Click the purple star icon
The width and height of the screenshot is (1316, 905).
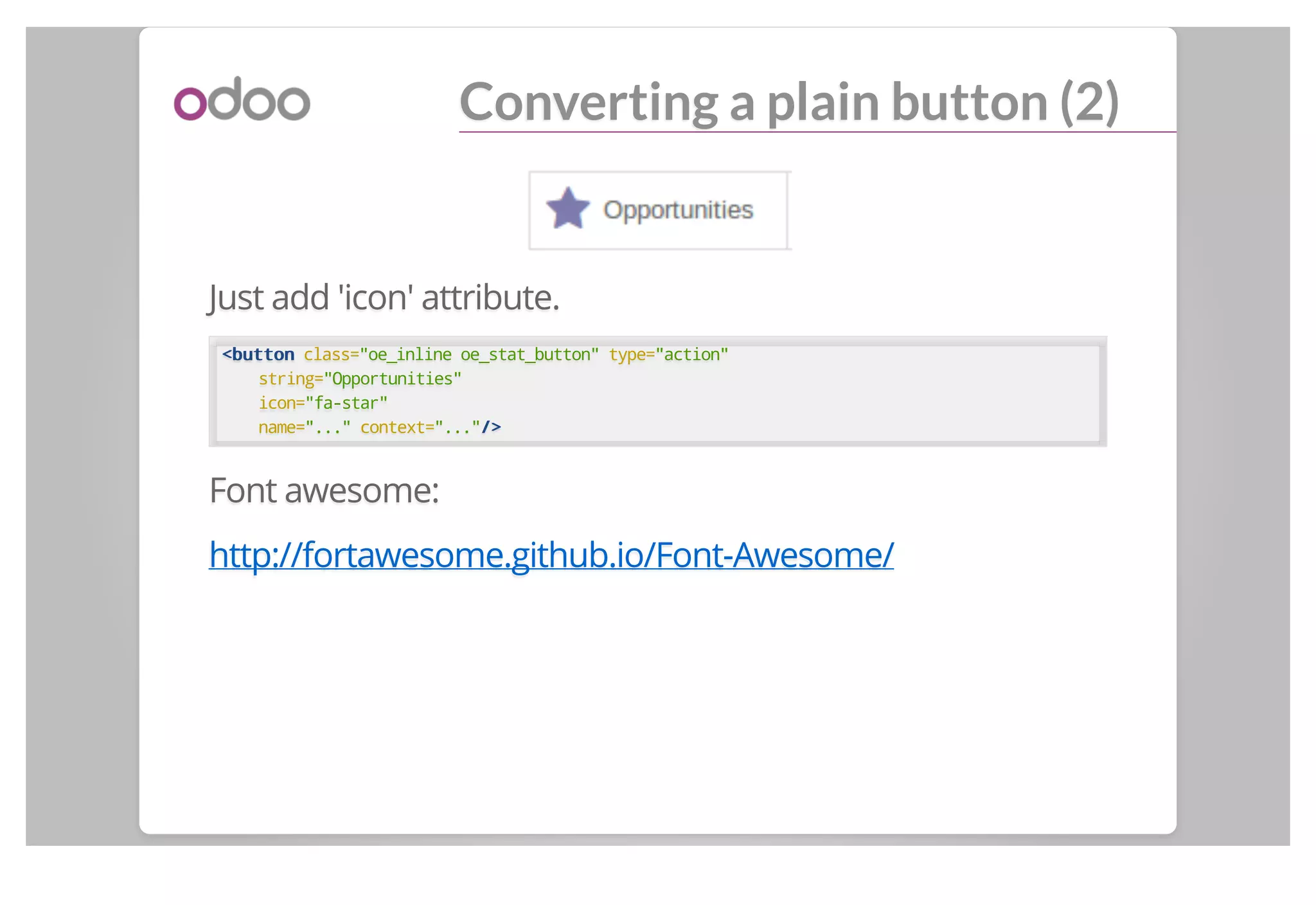[568, 208]
